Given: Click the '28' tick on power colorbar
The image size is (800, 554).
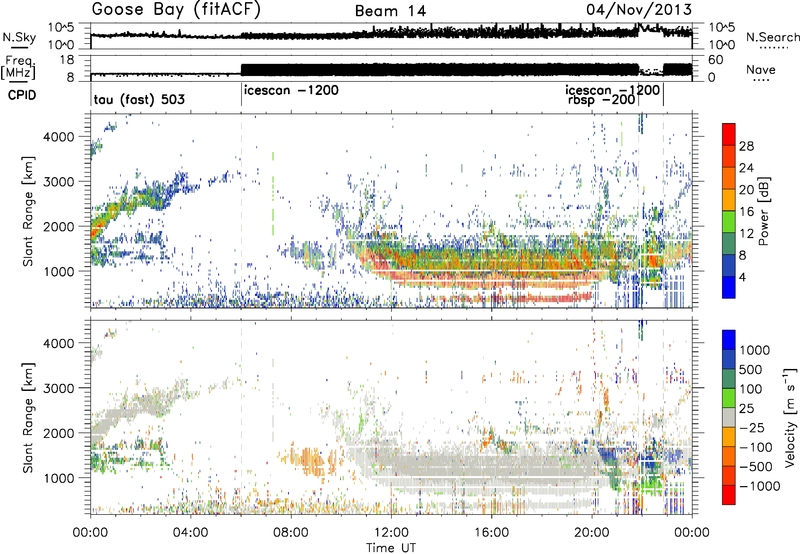Looking at the screenshot, I should click(746, 146).
